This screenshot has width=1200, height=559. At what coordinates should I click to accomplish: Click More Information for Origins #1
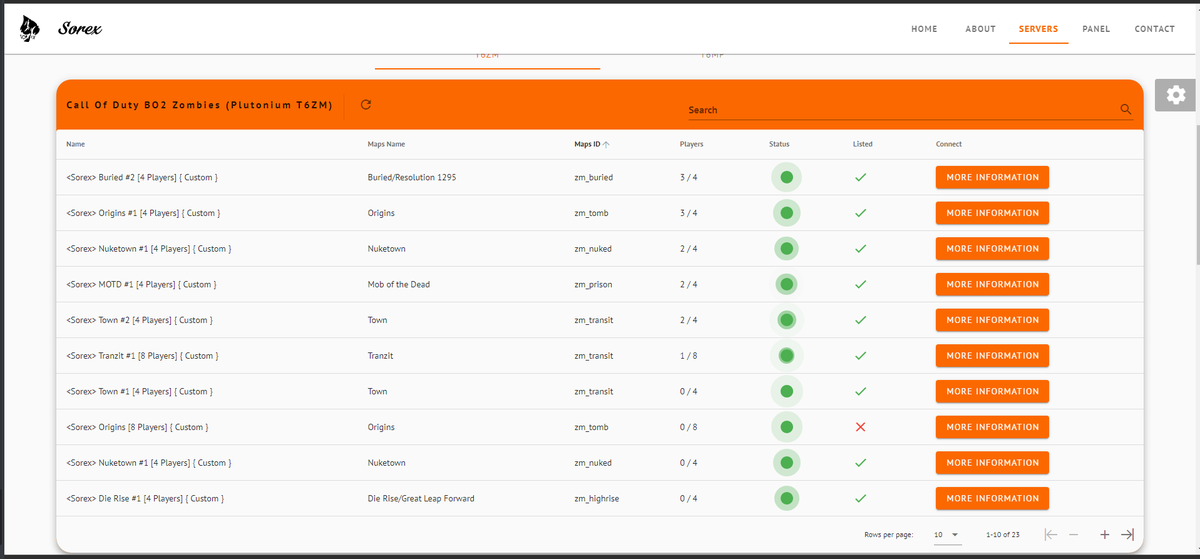[x=992, y=213]
